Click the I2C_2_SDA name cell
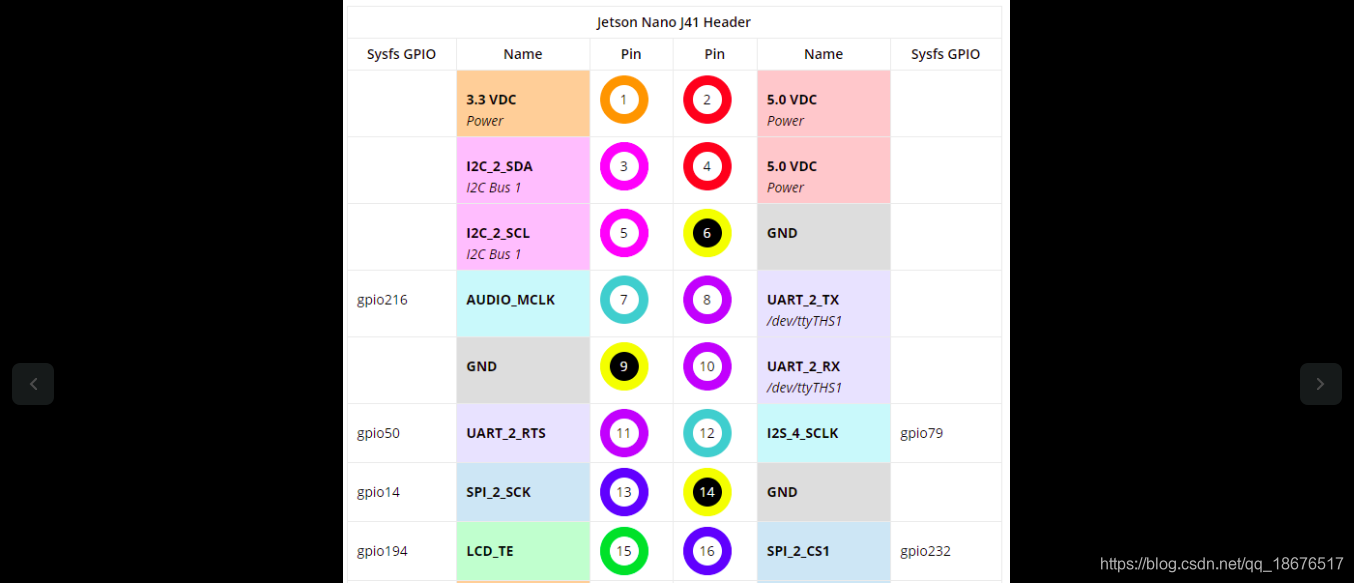Viewport: 1354px width, 583px height. [x=523, y=171]
